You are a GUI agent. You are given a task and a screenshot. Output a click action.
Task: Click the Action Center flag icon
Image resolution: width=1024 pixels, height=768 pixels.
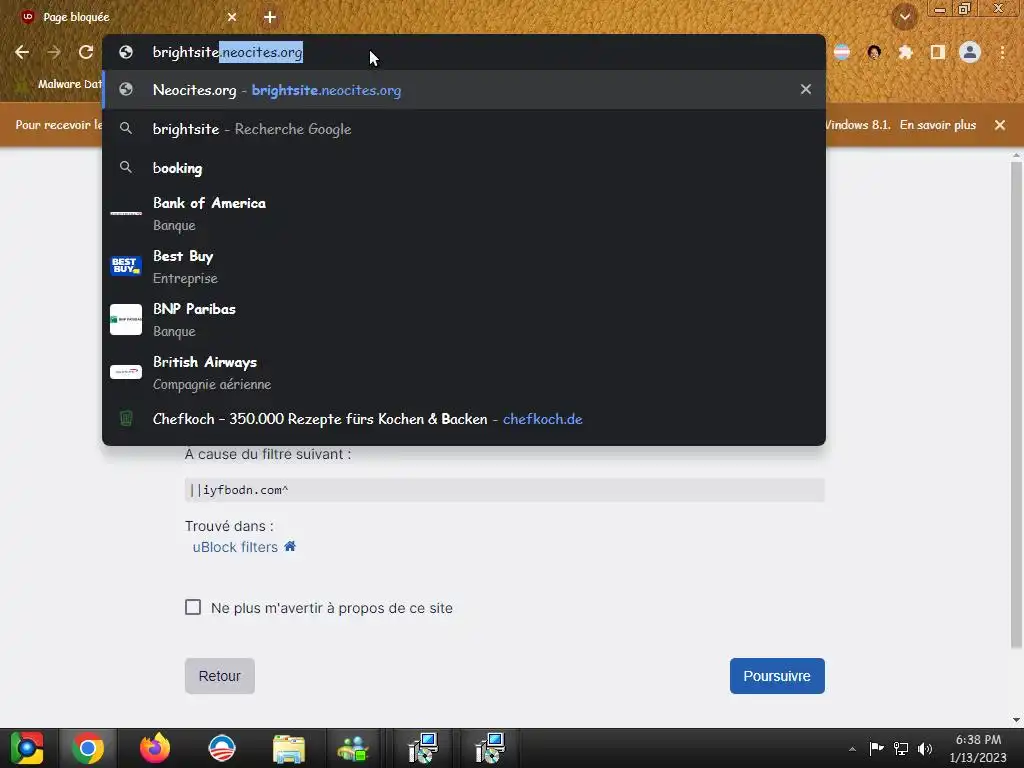pos(876,748)
